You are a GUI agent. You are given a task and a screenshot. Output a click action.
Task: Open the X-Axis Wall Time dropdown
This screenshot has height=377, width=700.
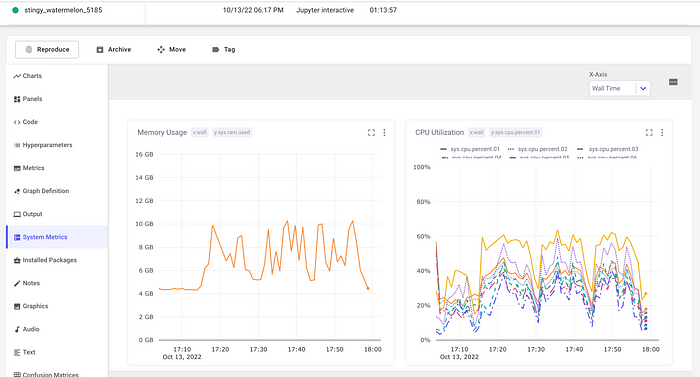[620, 88]
